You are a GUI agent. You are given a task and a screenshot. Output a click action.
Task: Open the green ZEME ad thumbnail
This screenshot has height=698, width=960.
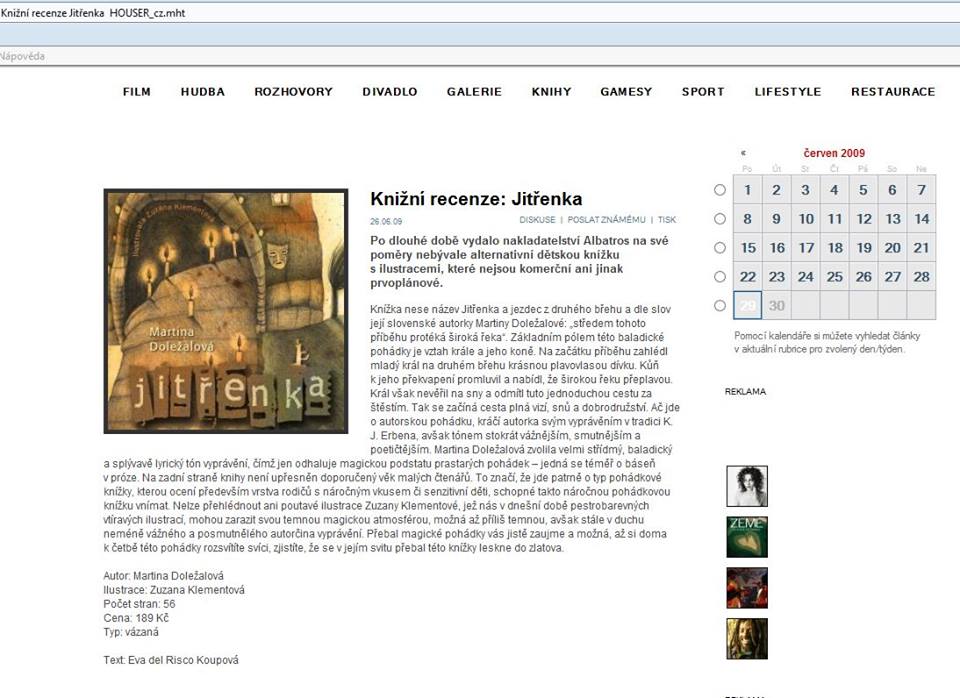point(746,537)
